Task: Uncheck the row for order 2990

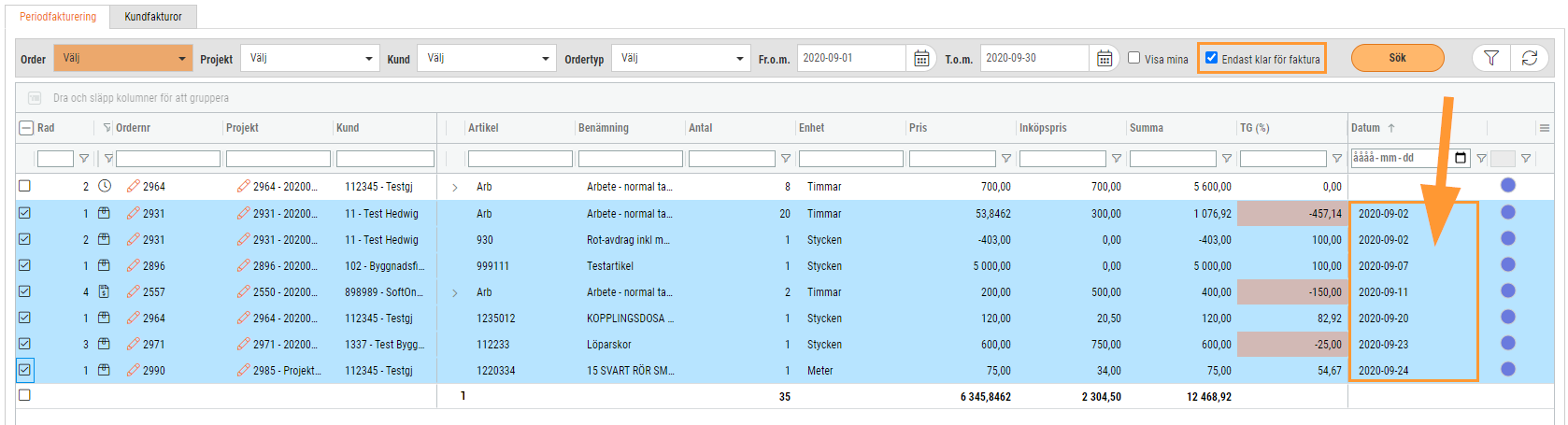Action: 25,370
